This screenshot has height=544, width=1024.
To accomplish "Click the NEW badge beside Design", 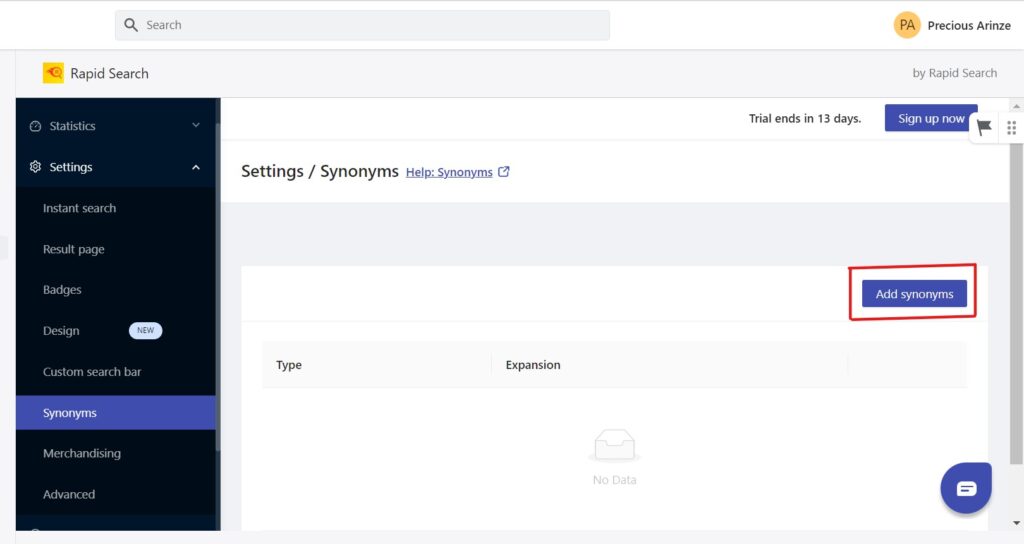I will coord(145,330).
